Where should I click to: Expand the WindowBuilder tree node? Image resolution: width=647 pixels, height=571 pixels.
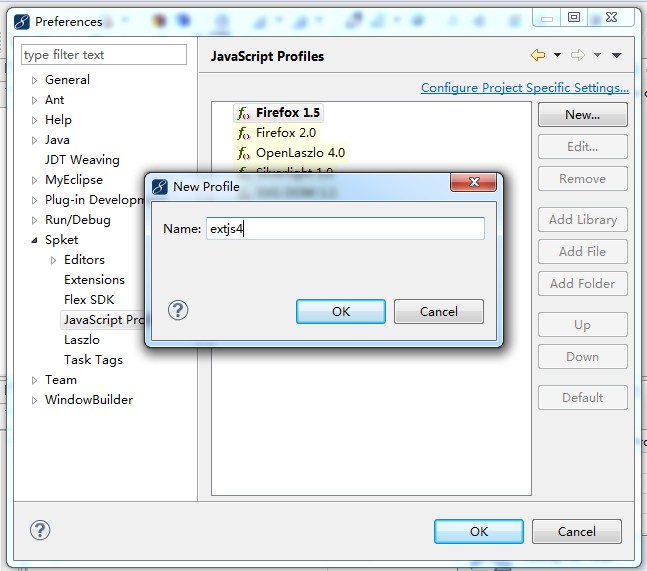pyautogui.click(x=35, y=400)
